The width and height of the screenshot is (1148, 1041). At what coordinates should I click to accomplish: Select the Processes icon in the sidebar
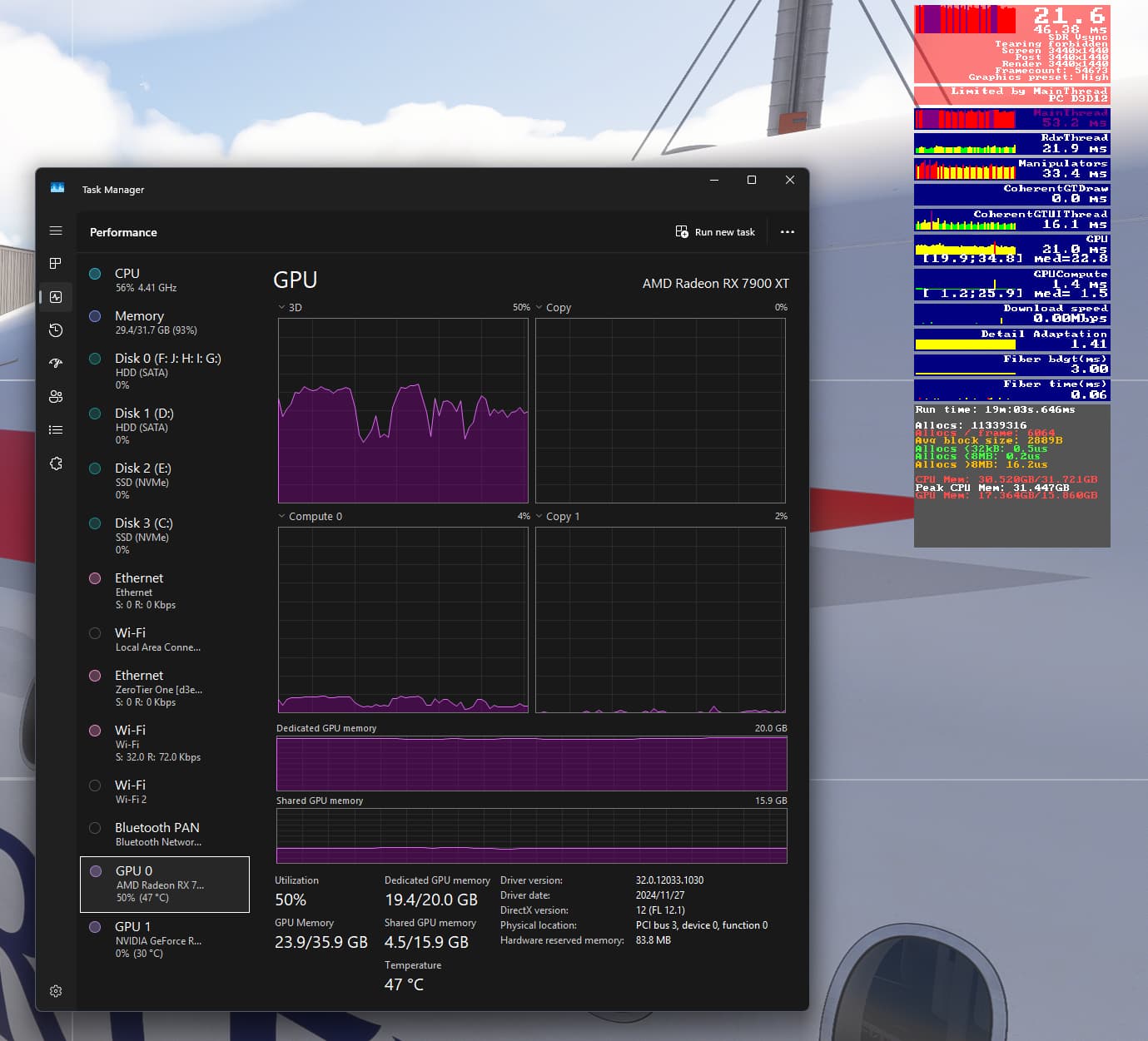click(56, 264)
